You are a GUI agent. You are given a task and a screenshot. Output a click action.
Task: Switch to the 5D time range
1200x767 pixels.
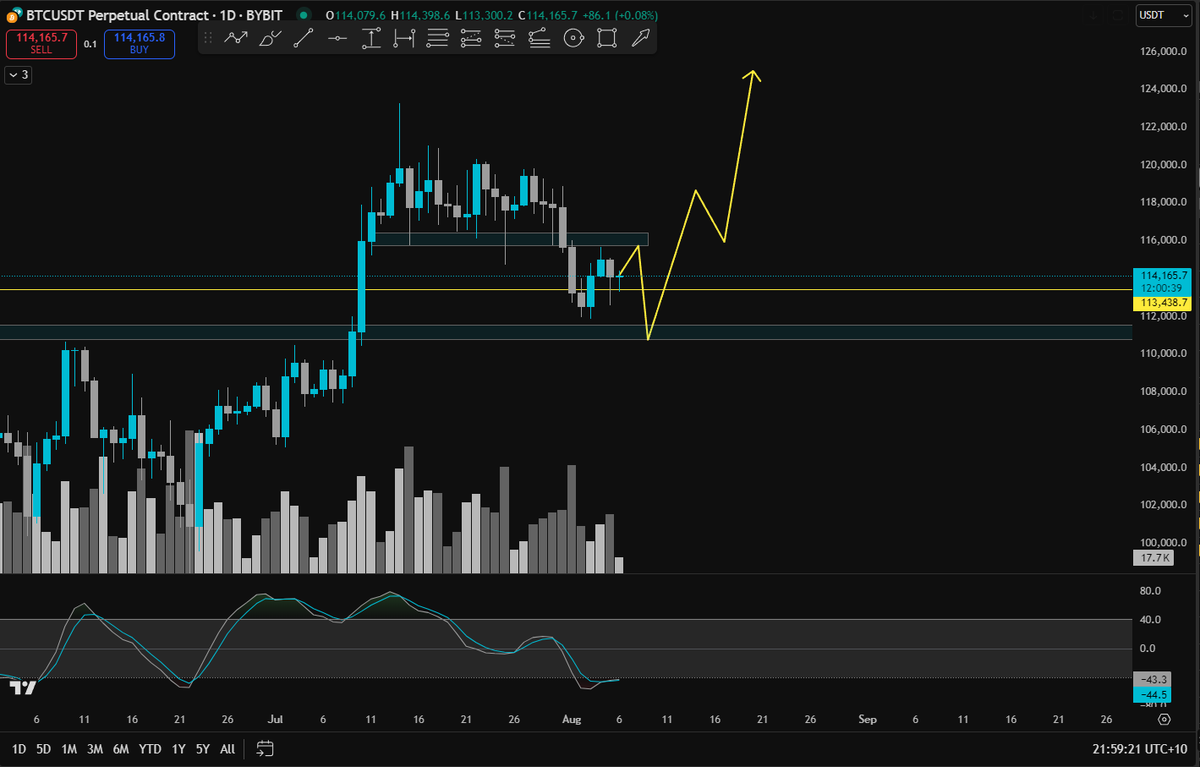pyautogui.click(x=44, y=748)
